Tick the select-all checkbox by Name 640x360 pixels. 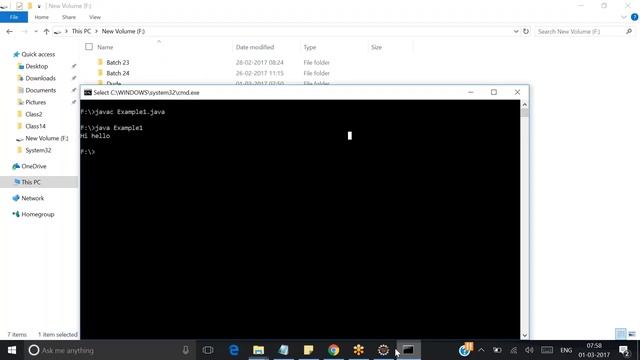click(x=89, y=47)
